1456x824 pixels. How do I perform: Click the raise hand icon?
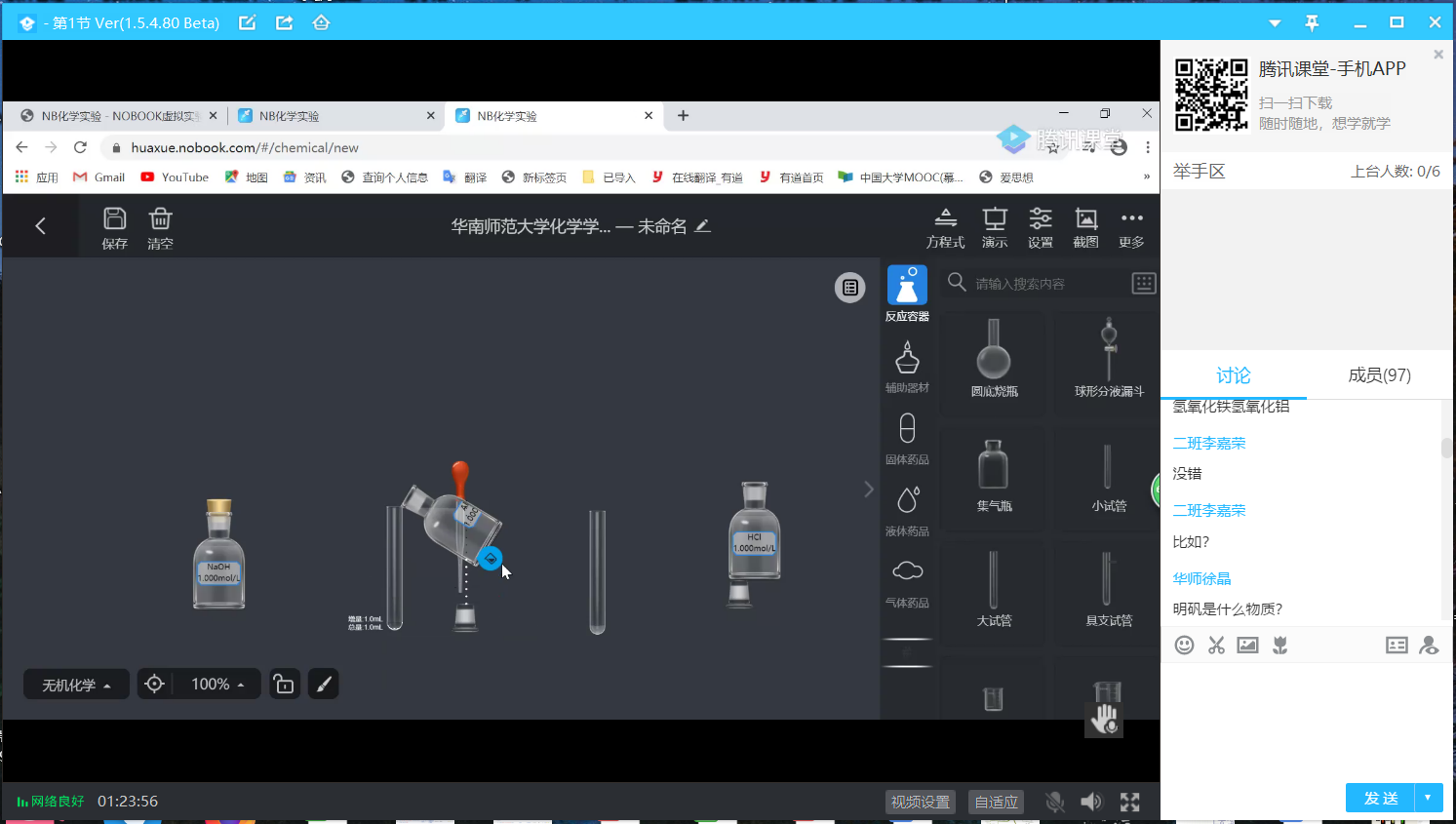[x=1105, y=720]
